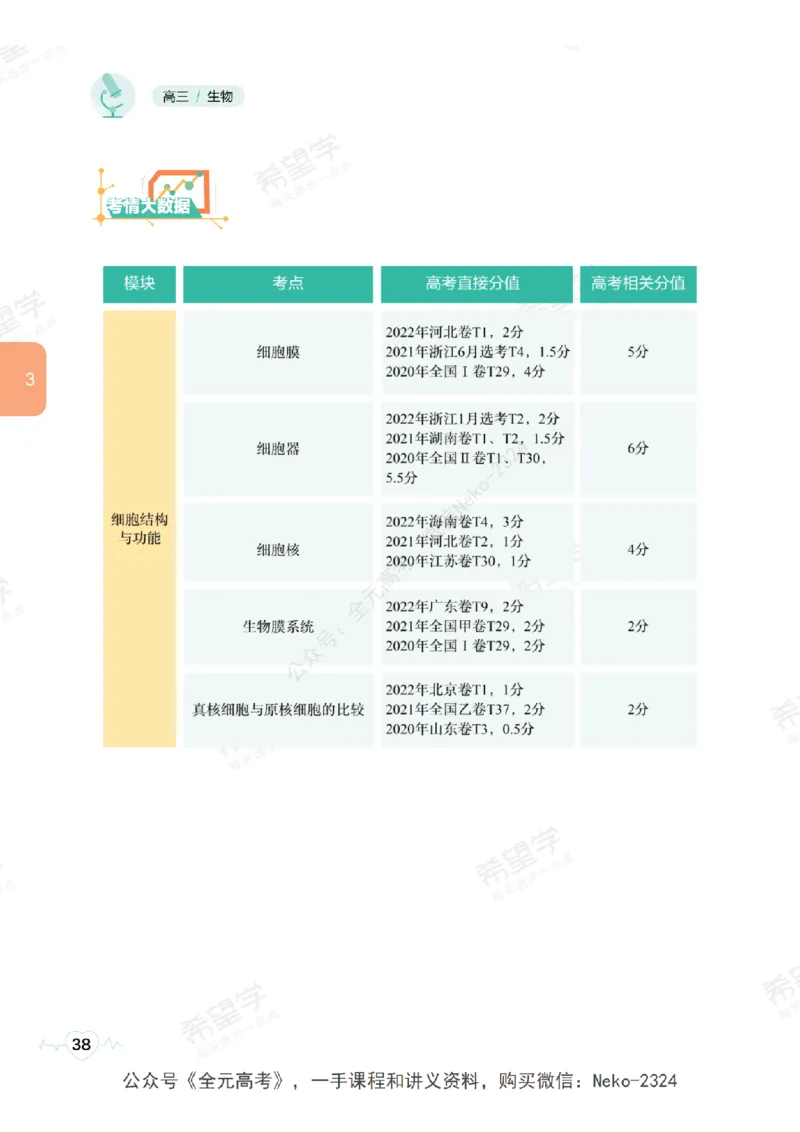Image resolution: width=800 pixels, height=1132 pixels.
Task: Expand the 细胞结构与功能 module section
Action: (x=139, y=527)
